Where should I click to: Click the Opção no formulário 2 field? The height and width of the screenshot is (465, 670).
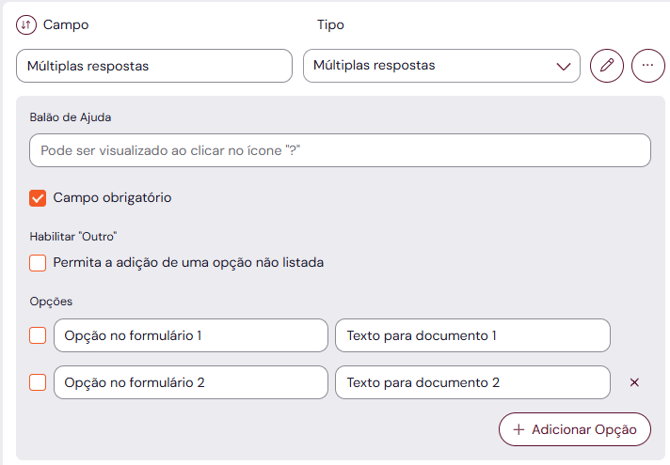(190, 382)
